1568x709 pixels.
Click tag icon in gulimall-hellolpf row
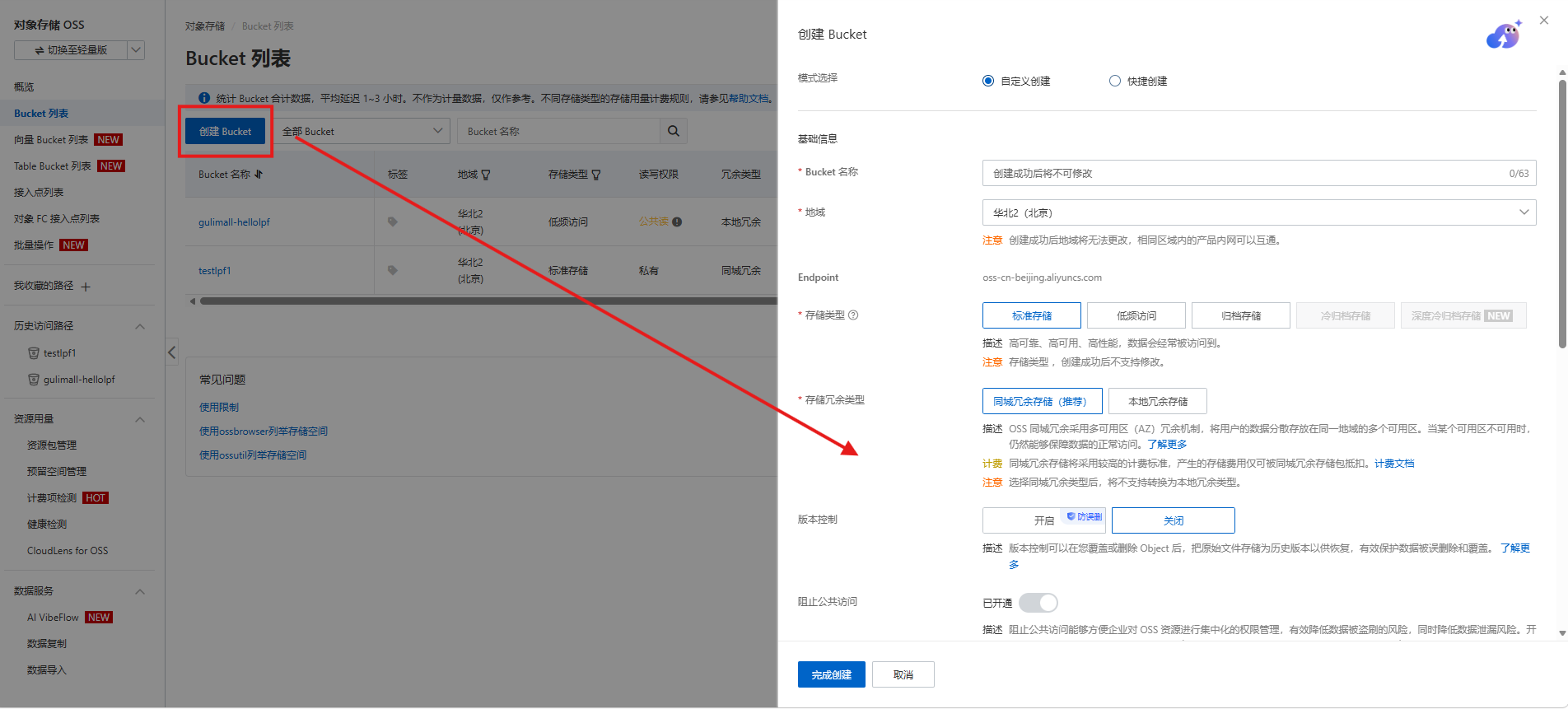coord(393,222)
